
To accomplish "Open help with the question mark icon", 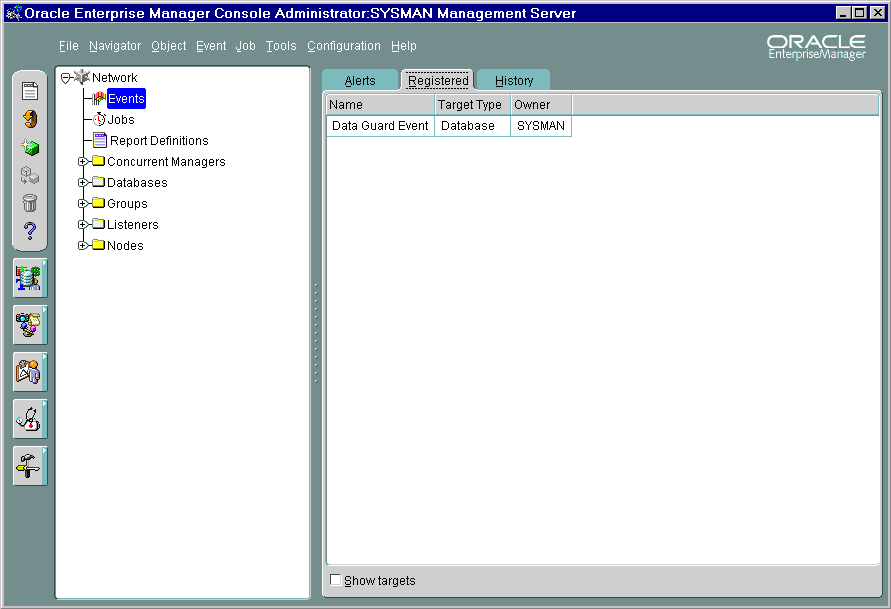I will [x=30, y=231].
